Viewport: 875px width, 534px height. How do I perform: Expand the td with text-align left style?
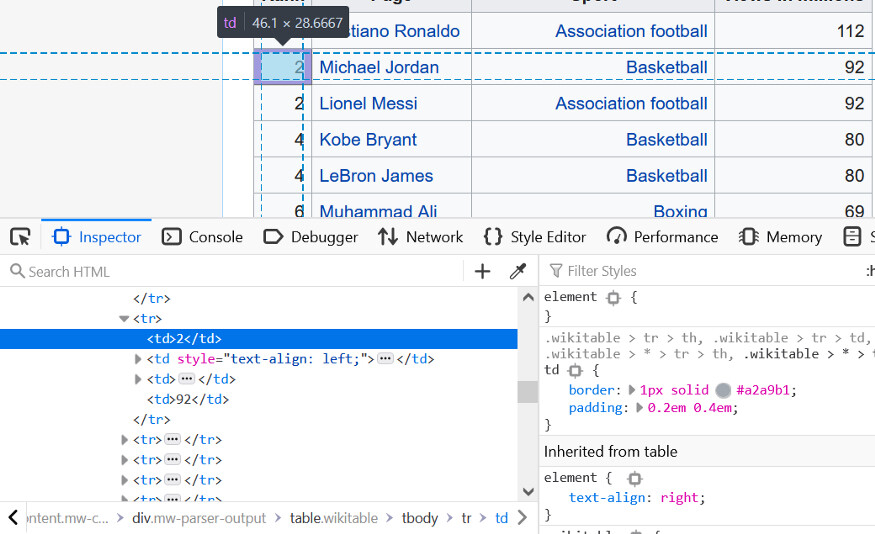[x=138, y=359]
